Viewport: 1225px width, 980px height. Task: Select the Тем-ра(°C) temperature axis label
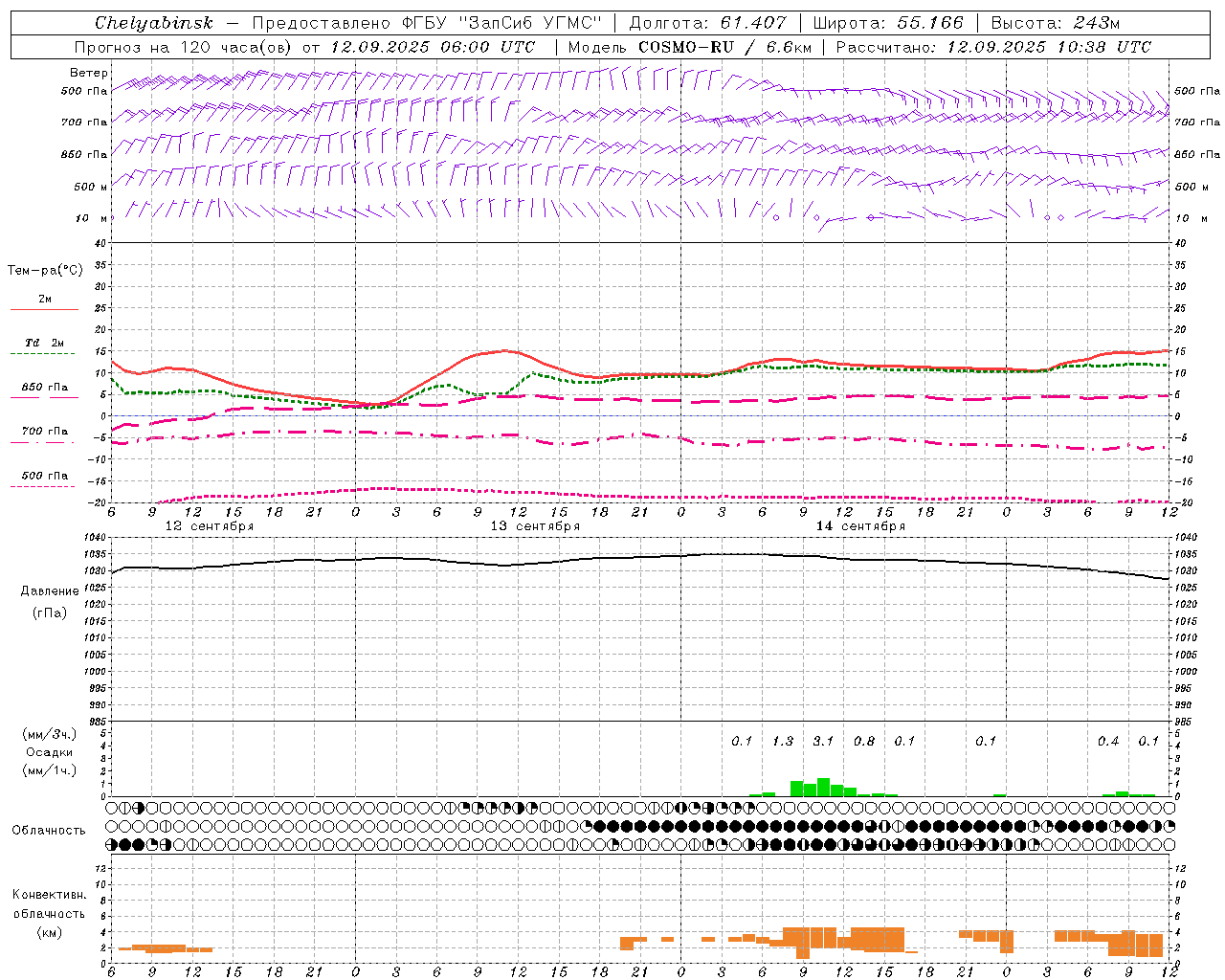pyautogui.click(x=45, y=271)
